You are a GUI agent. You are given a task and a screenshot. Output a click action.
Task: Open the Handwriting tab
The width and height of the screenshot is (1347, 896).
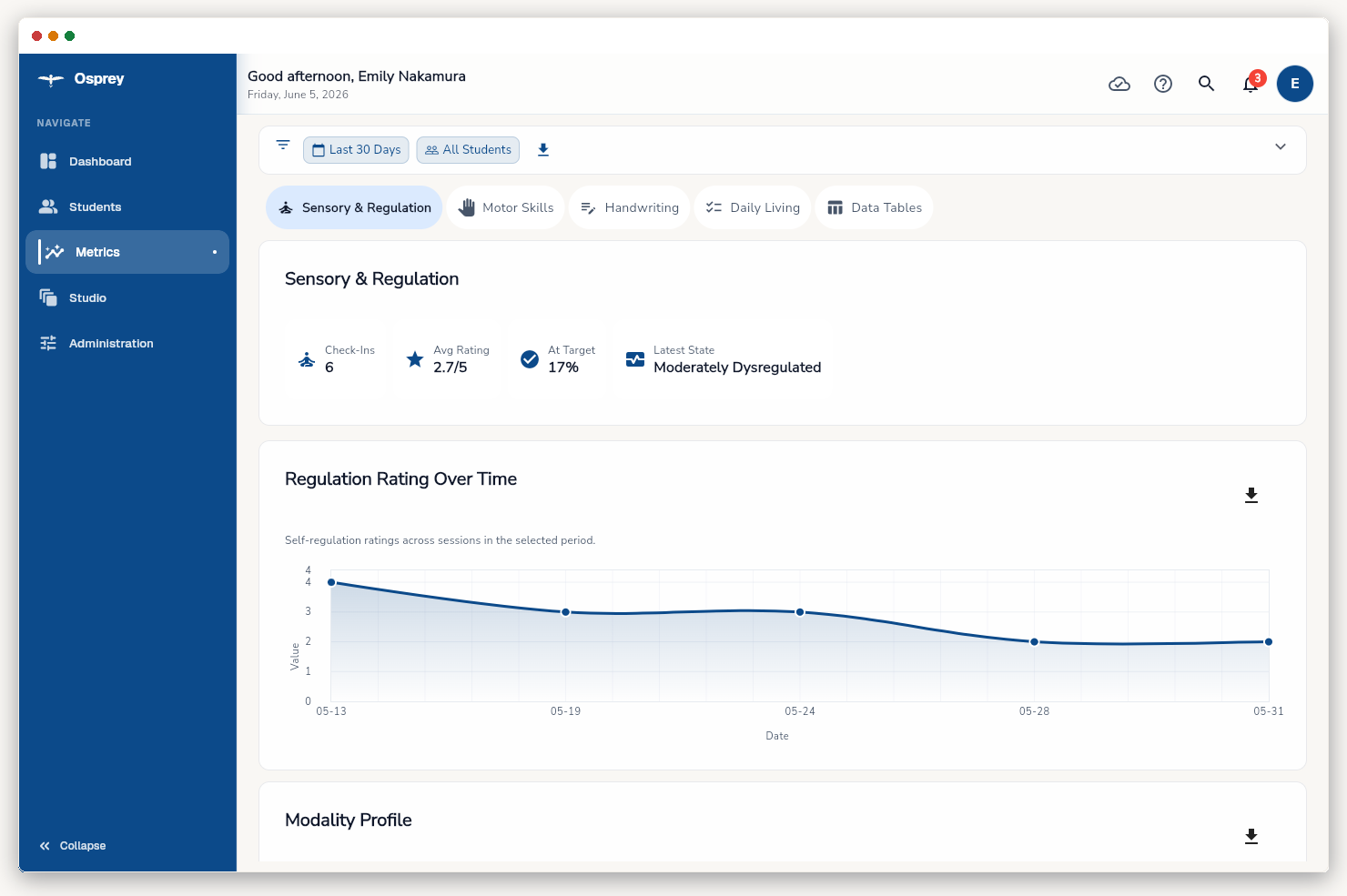[x=630, y=207]
